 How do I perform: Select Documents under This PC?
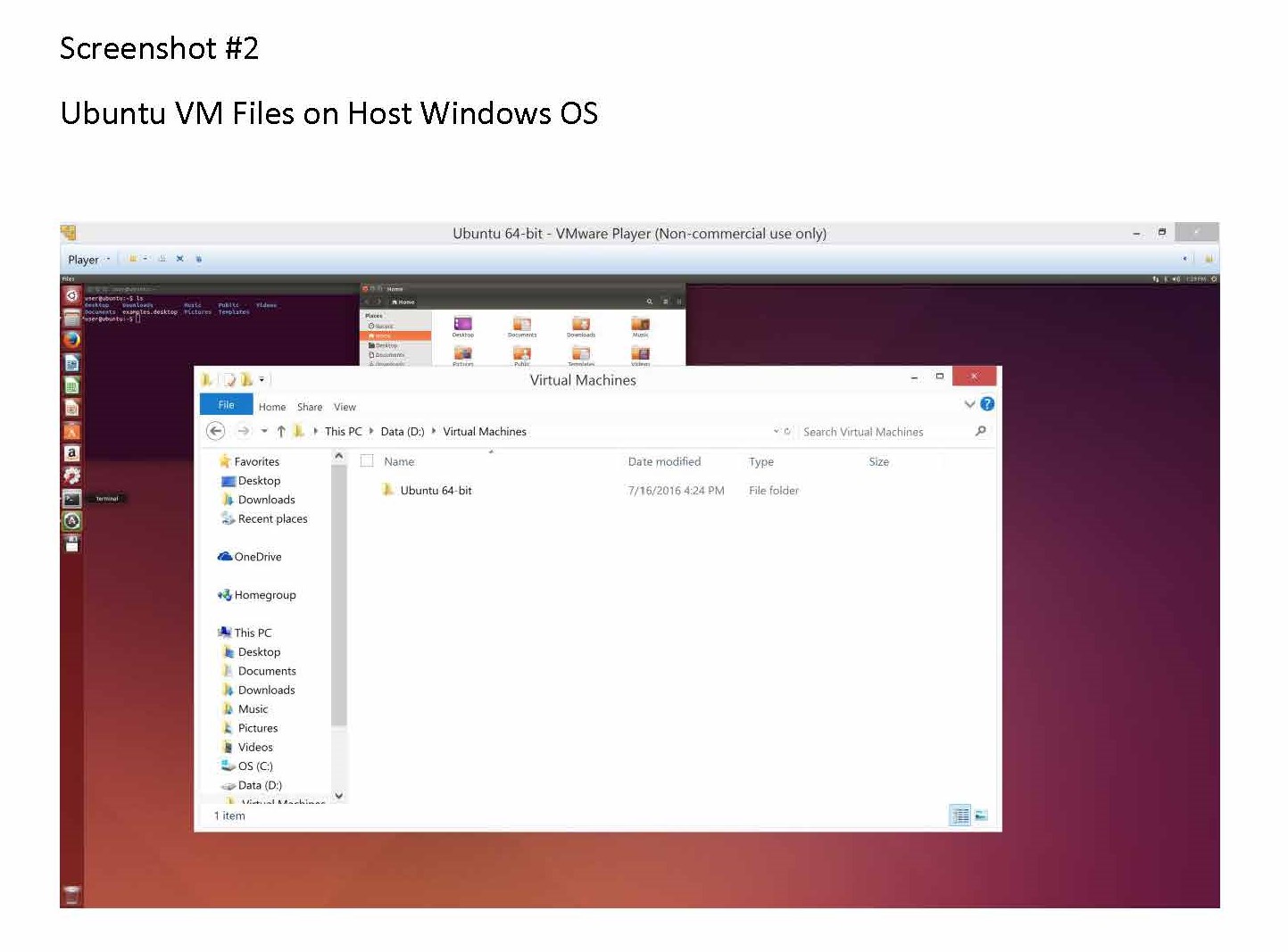259,671
